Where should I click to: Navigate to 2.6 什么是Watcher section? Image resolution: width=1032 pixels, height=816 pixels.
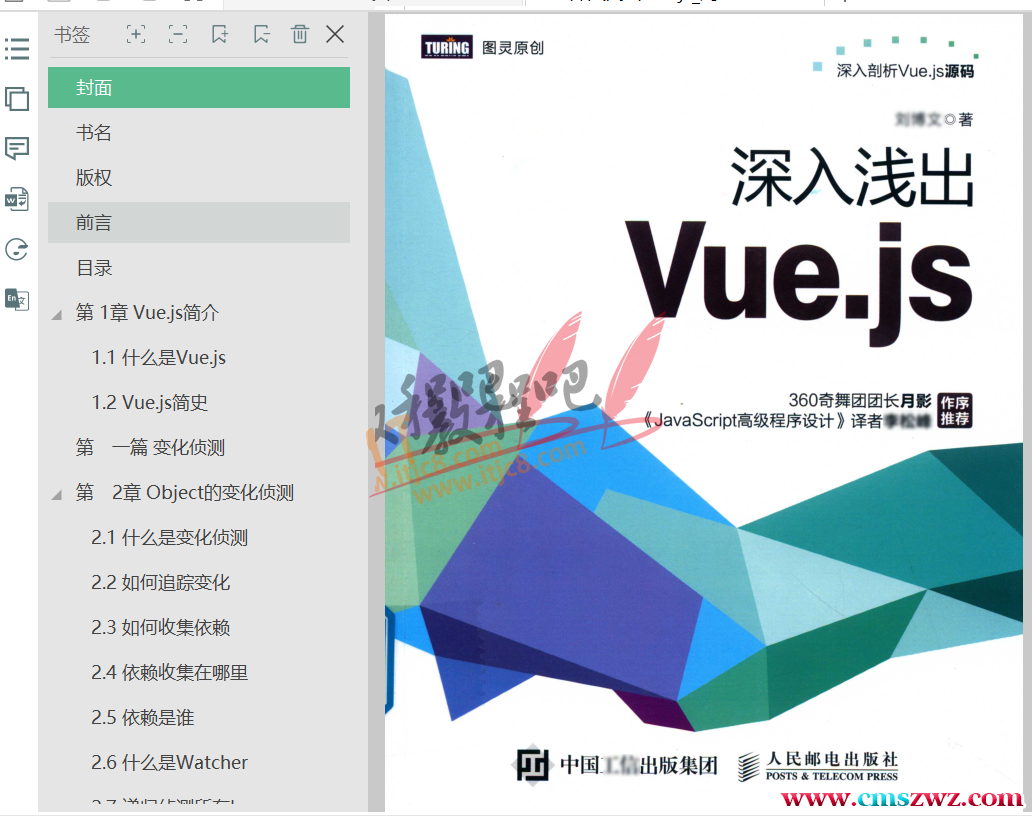pyautogui.click(x=170, y=763)
